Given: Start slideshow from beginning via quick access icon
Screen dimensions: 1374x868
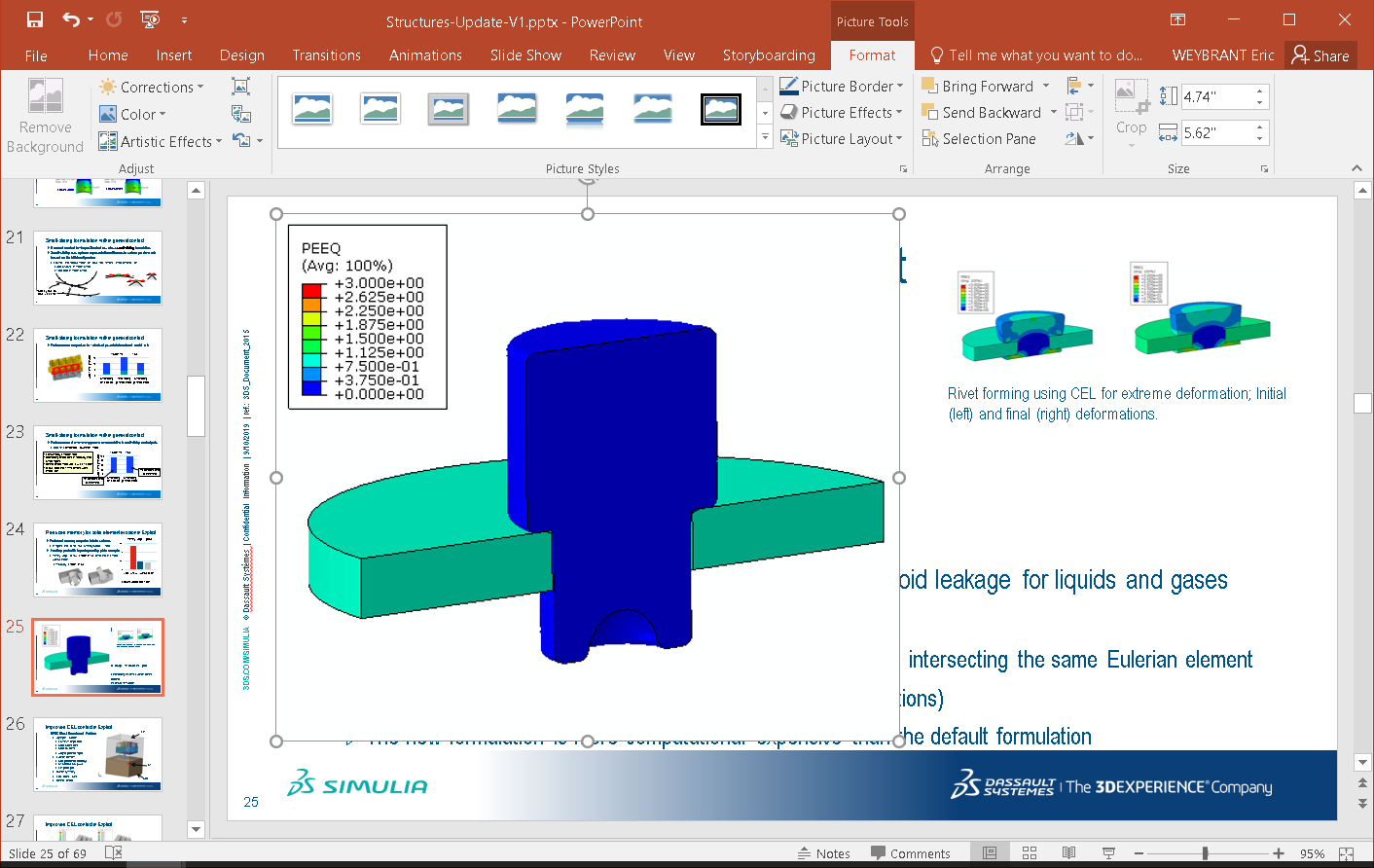Looking at the screenshot, I should (150, 19).
